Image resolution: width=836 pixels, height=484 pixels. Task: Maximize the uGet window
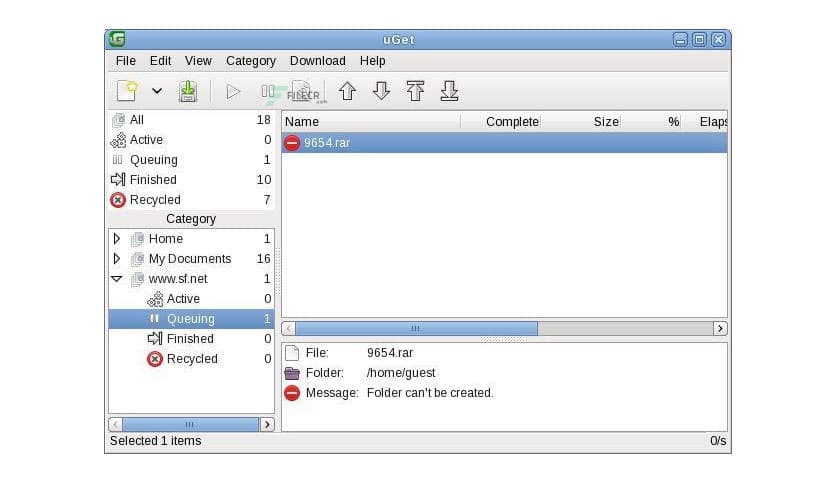click(x=700, y=40)
